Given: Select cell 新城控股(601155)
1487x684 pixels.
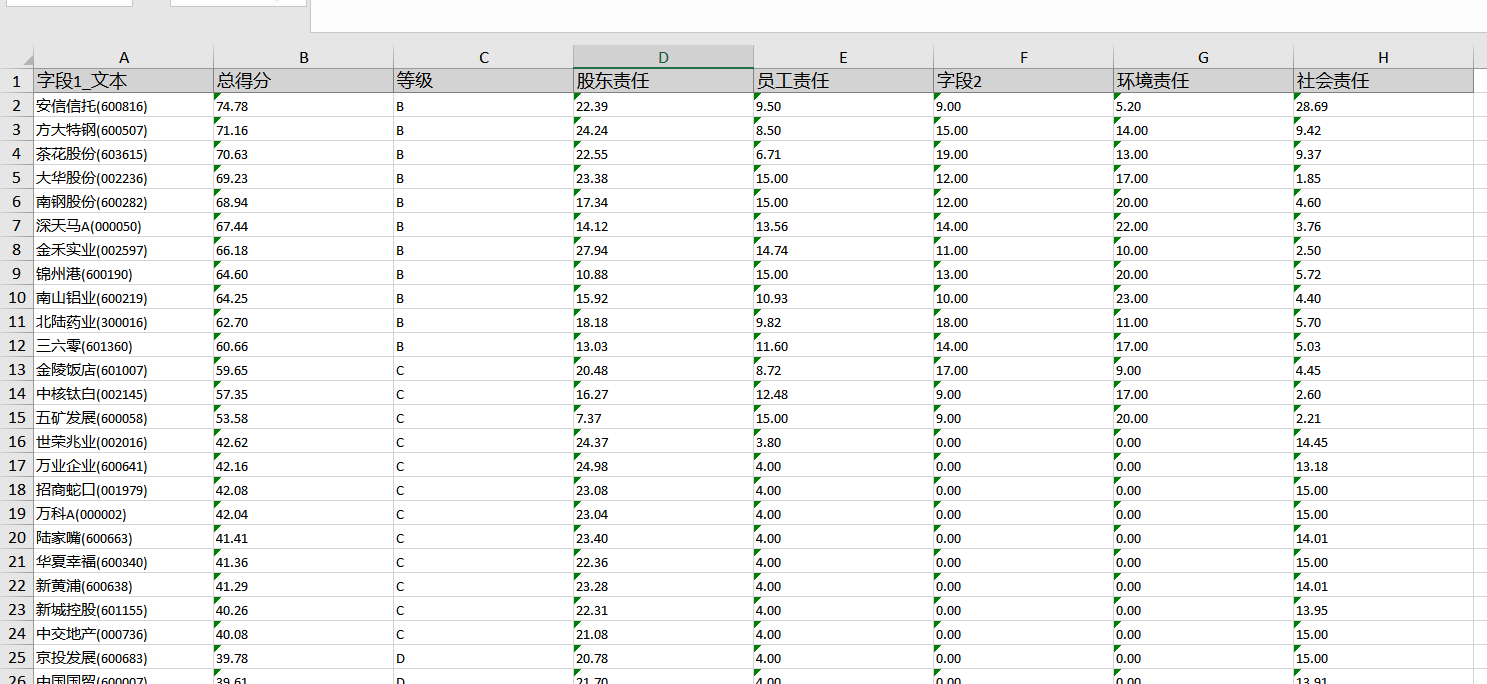Looking at the screenshot, I should coord(124,609).
